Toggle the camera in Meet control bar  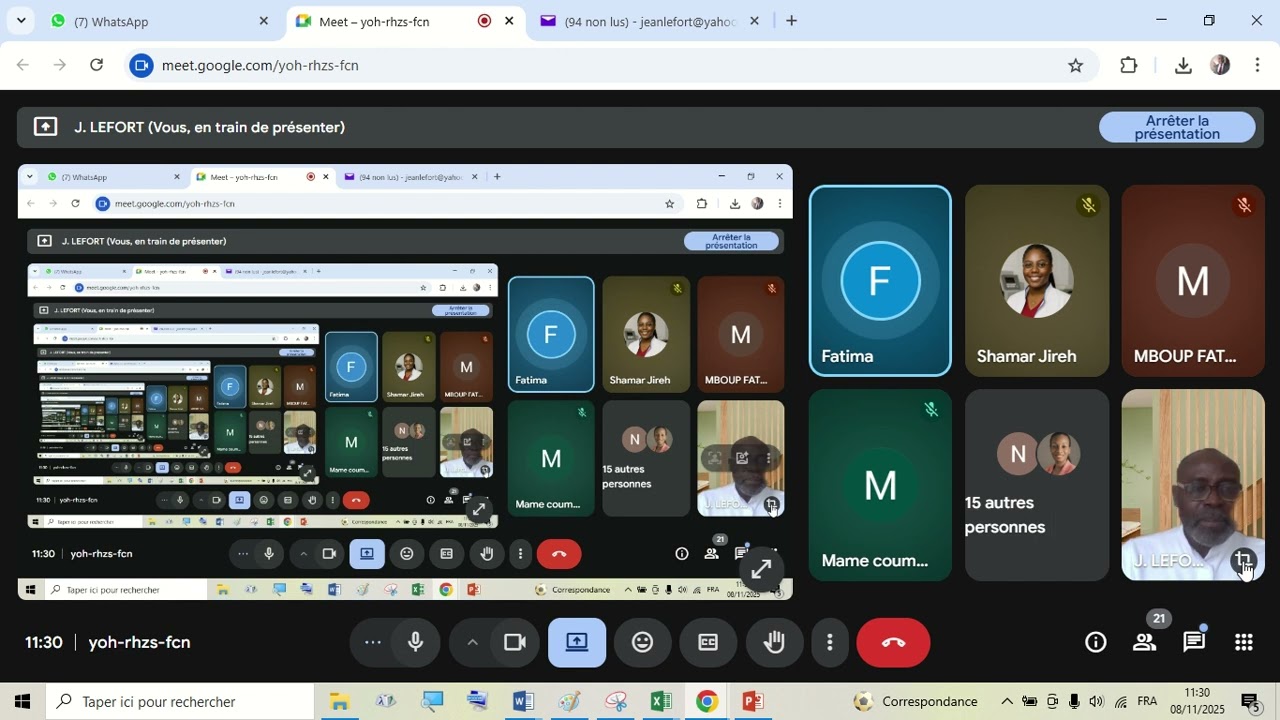515,642
